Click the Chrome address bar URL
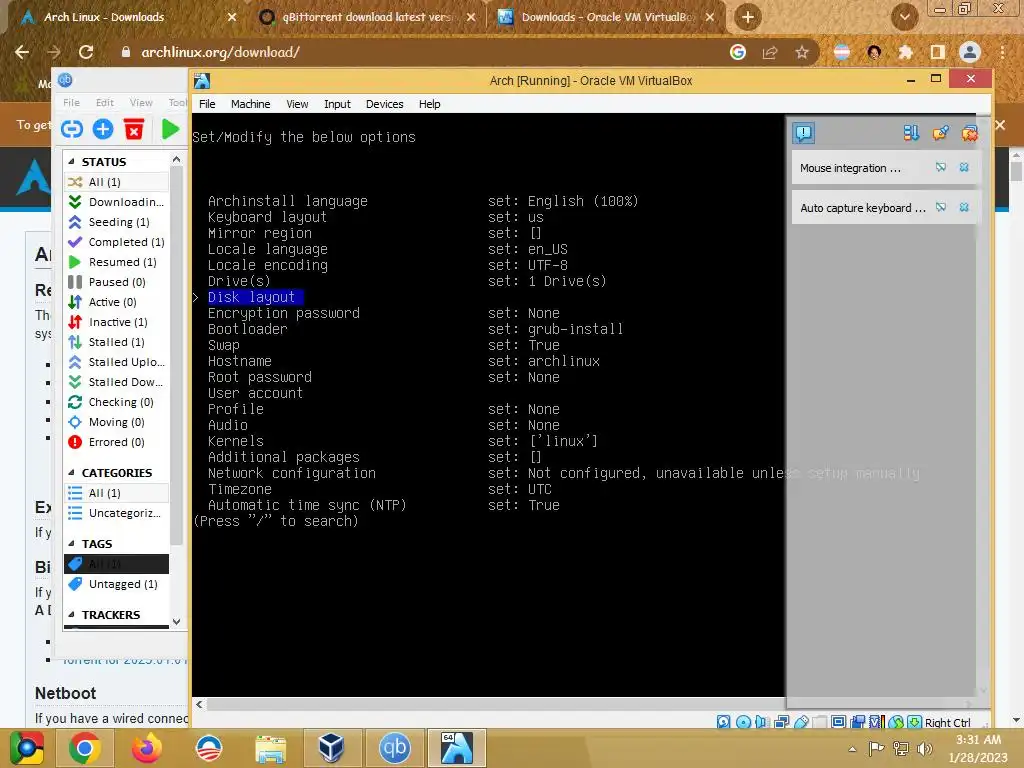 pyautogui.click(x=221, y=52)
